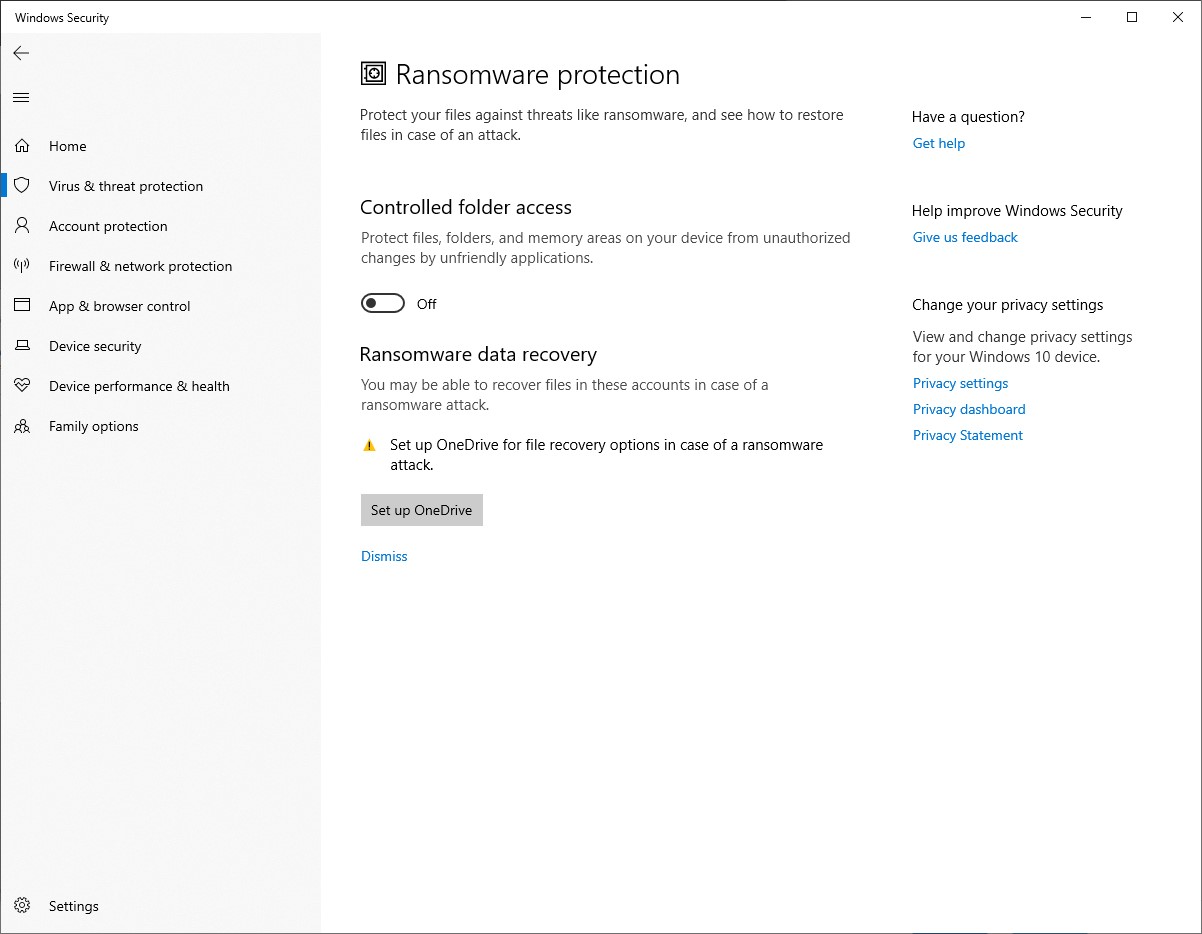Open the Privacy Statement link
Screen dimensions: 1202x934
point(968,435)
